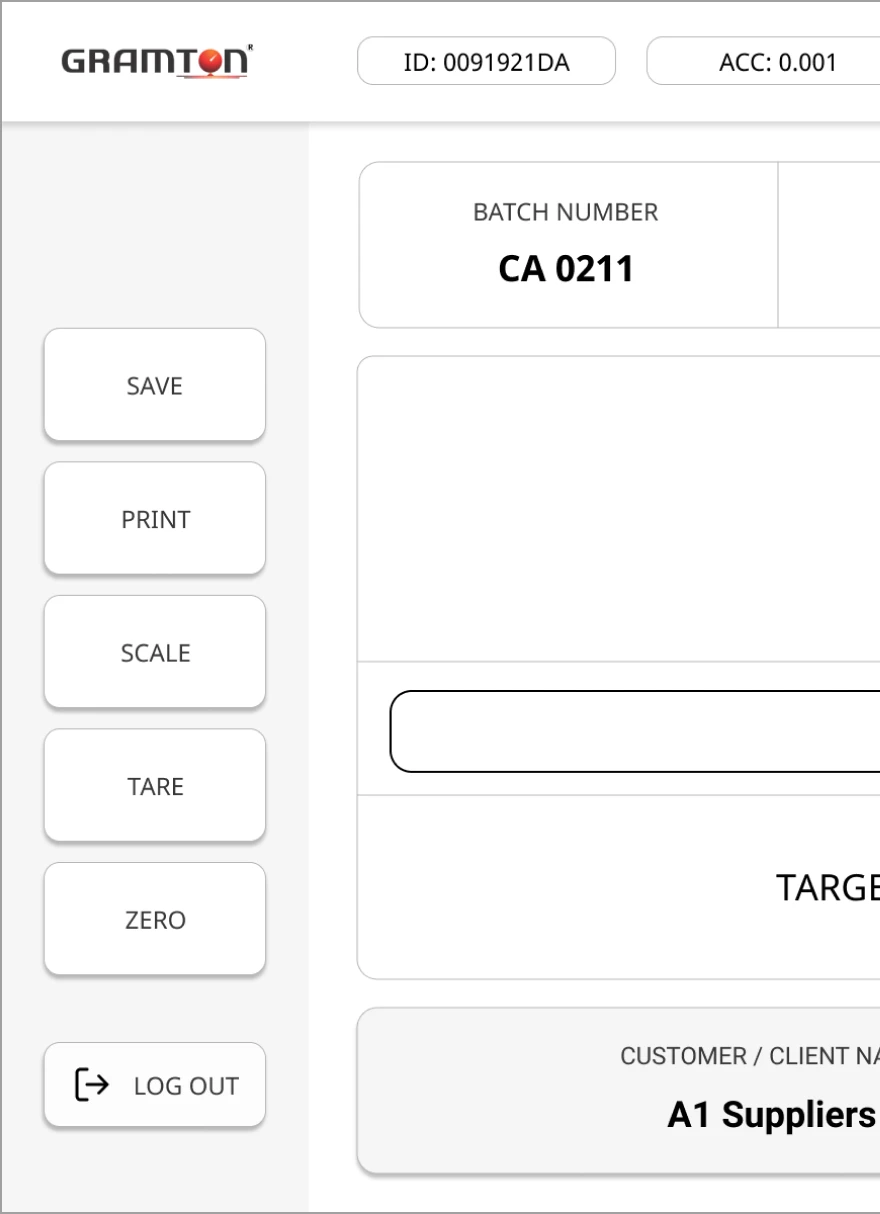Viewport: 880px width, 1214px height.
Task: Click the BATCH NUMBER label
Action: coord(566,212)
